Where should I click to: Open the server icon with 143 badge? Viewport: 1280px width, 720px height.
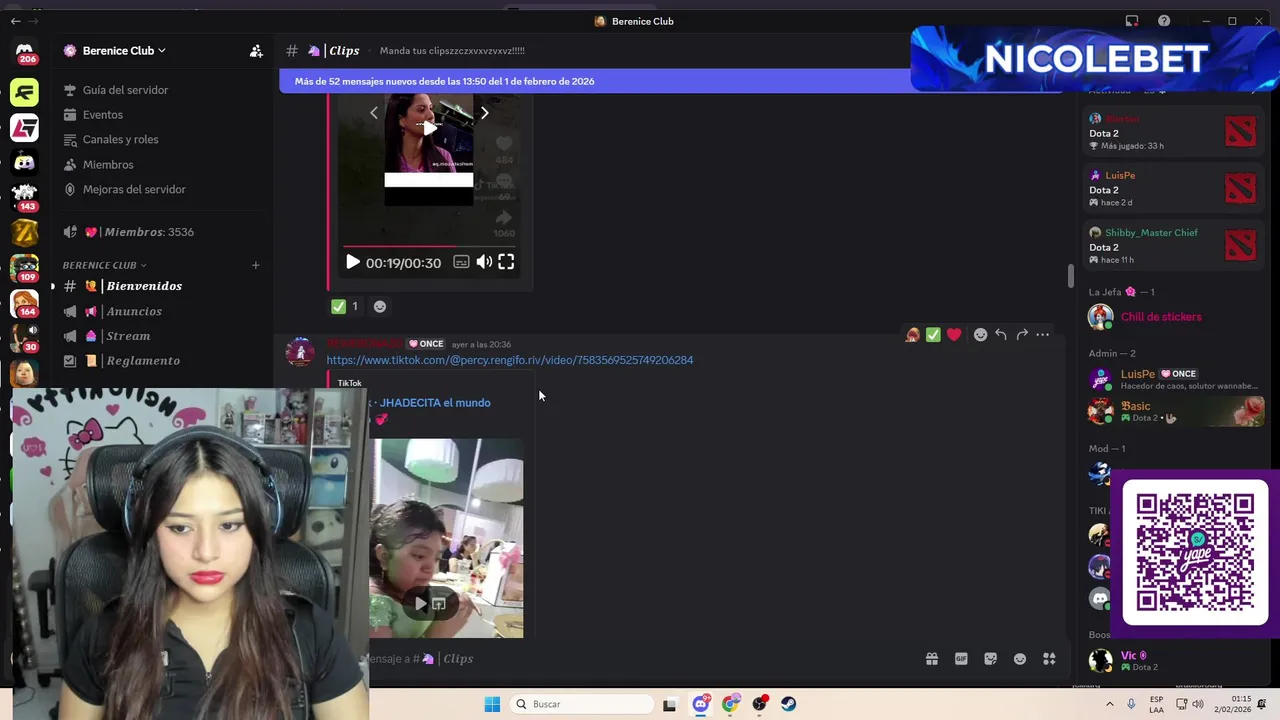(x=24, y=197)
